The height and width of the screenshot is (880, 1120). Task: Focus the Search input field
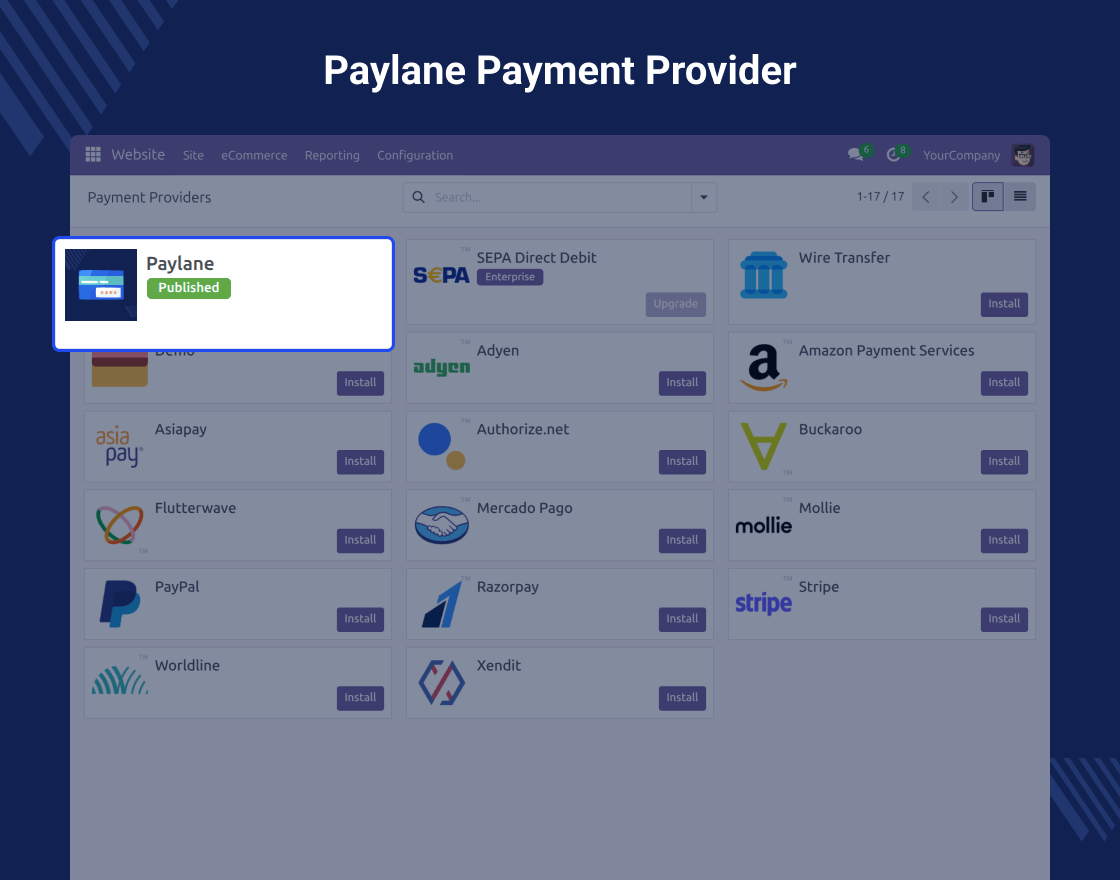[x=559, y=197]
